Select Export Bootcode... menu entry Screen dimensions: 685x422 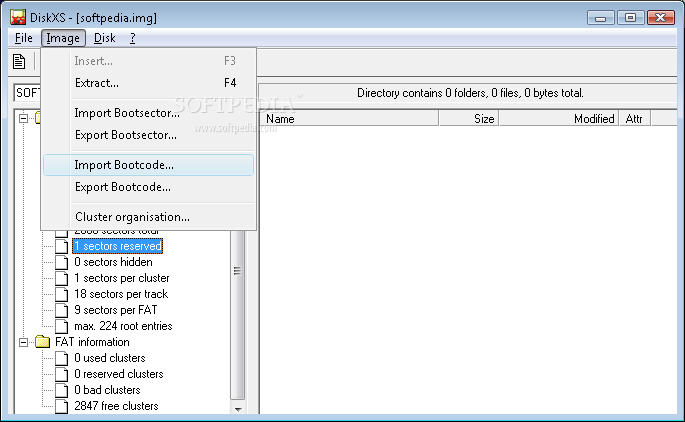pyautogui.click(x=149, y=187)
